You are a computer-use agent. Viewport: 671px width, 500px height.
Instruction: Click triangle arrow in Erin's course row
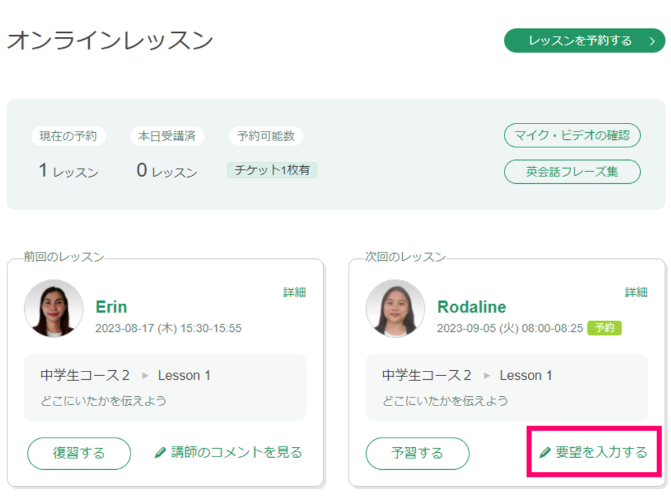point(145,376)
